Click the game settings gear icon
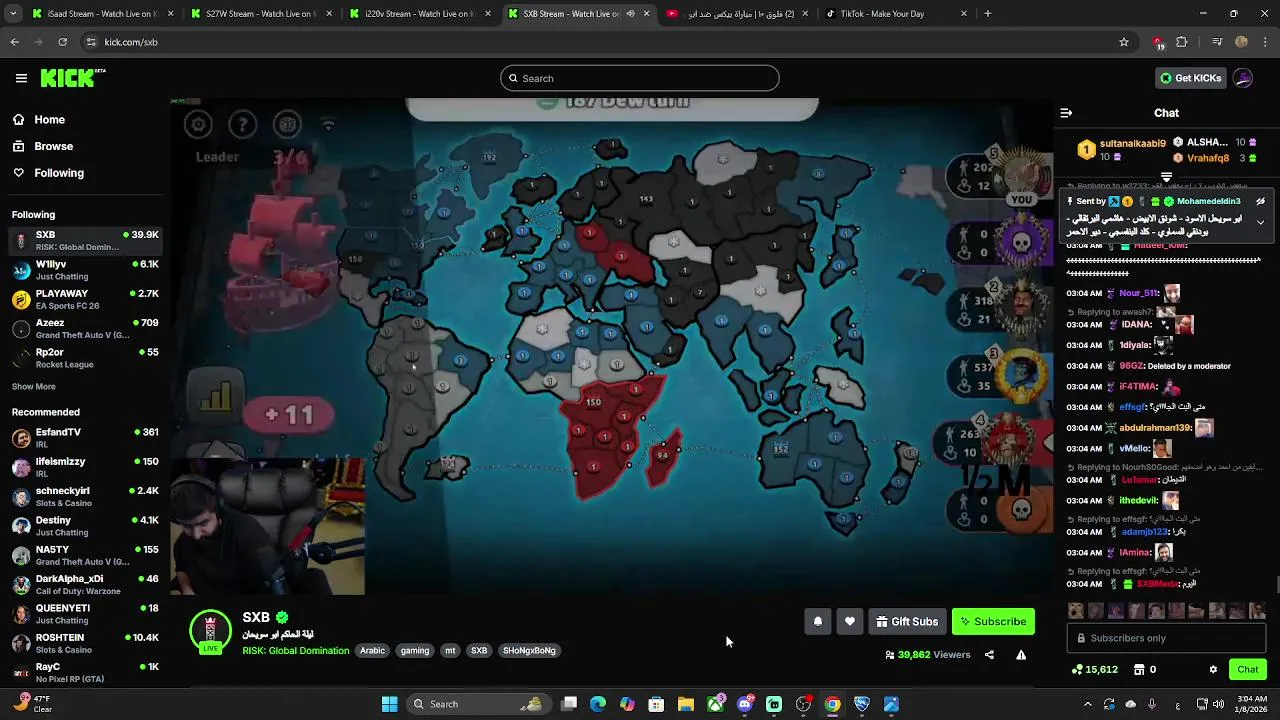The image size is (1280, 720). (198, 124)
